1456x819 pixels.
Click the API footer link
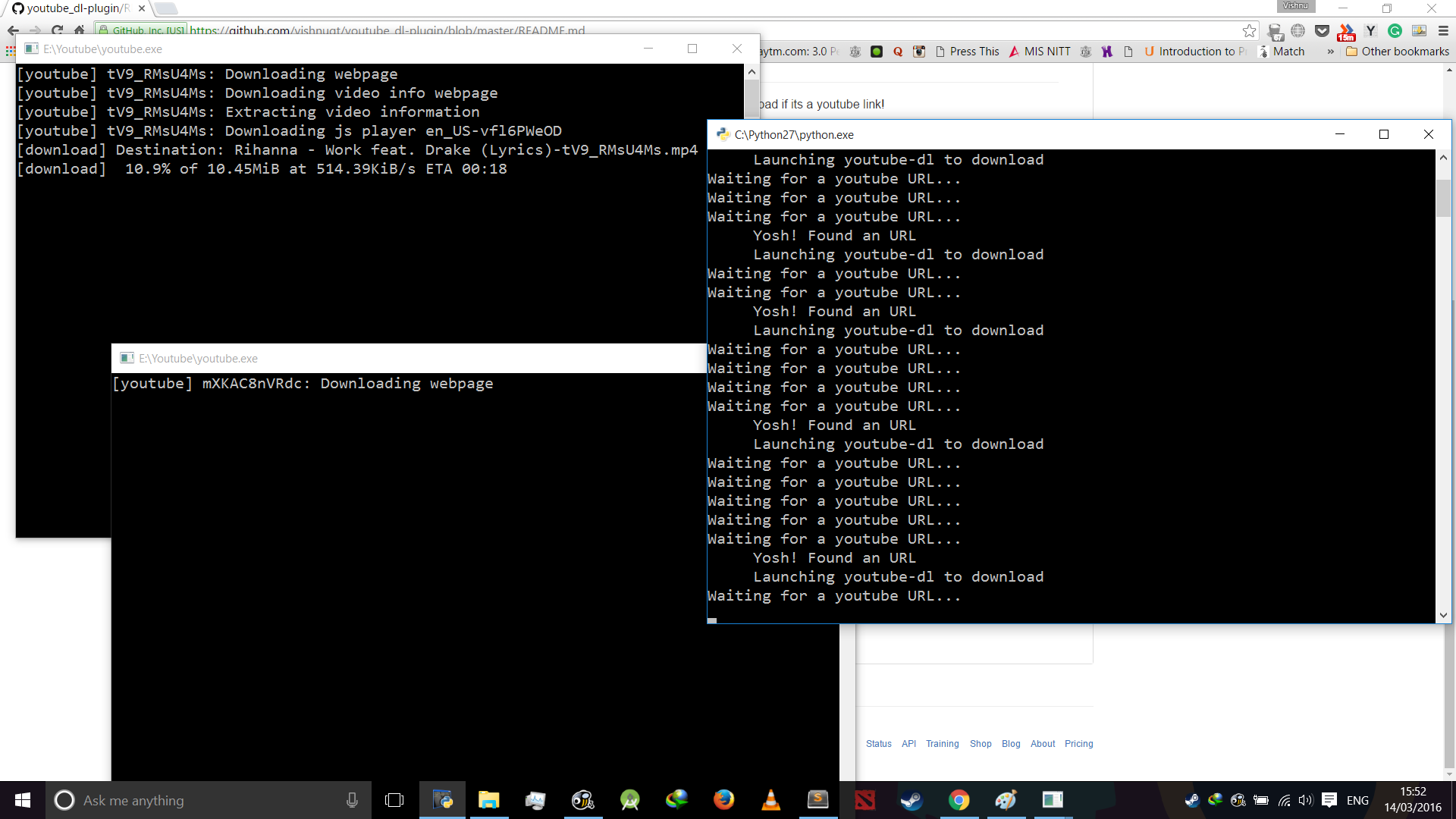click(x=908, y=744)
